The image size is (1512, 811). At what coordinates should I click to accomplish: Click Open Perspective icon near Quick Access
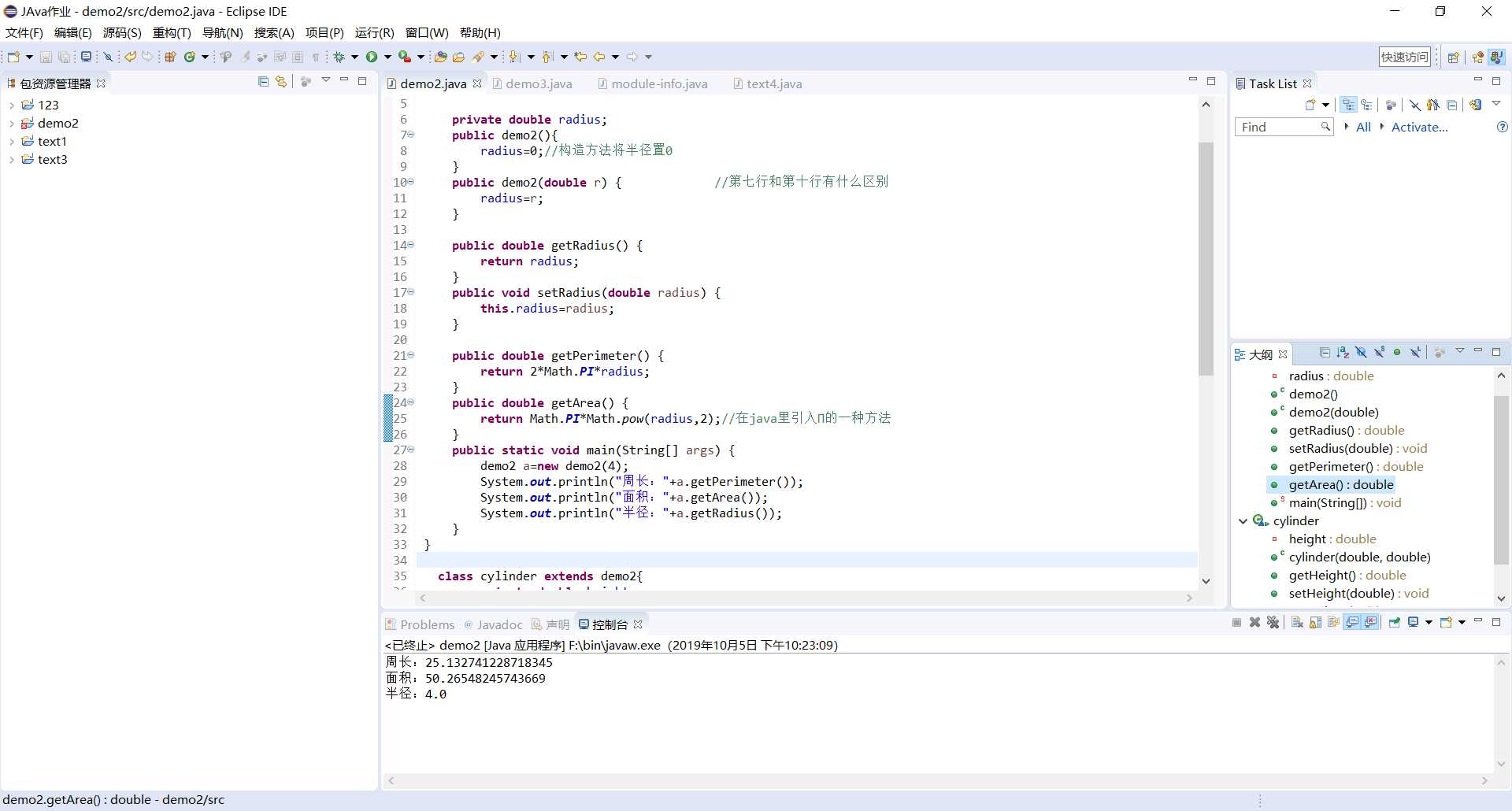click(1454, 57)
